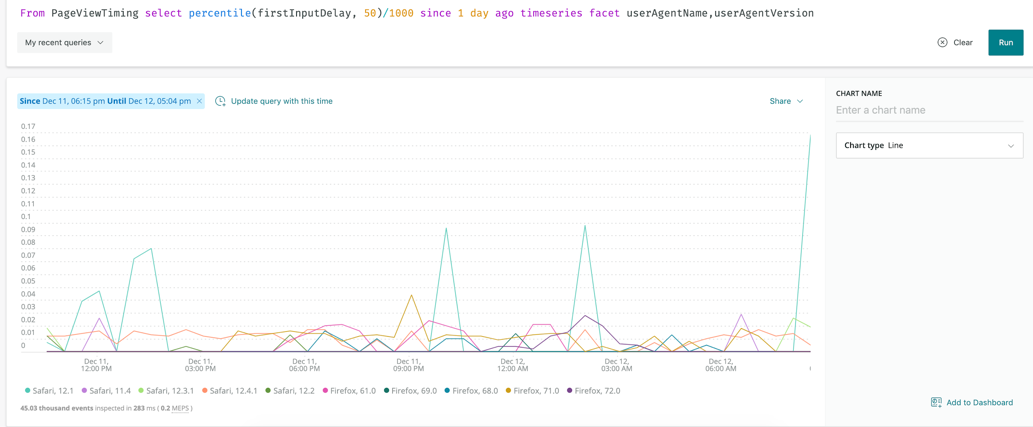This screenshot has height=427, width=1033.
Task: Click the 'Dec 11, 03:00 PM' axis label
Action: click(x=200, y=365)
